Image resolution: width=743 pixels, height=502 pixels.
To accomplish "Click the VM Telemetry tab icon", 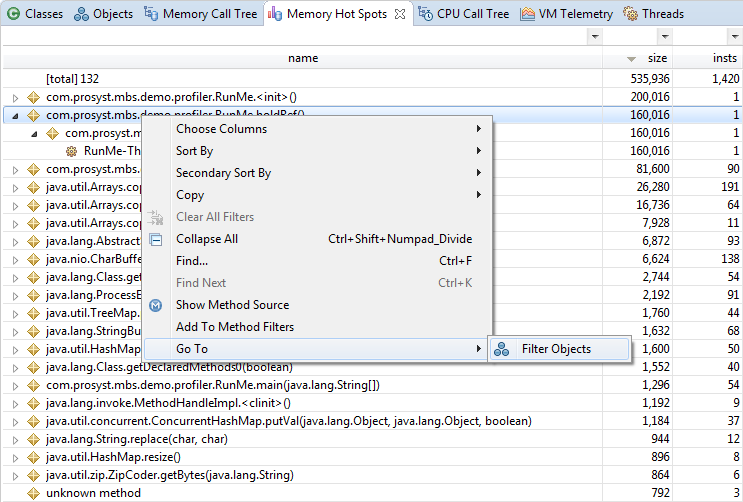I will (x=526, y=14).
